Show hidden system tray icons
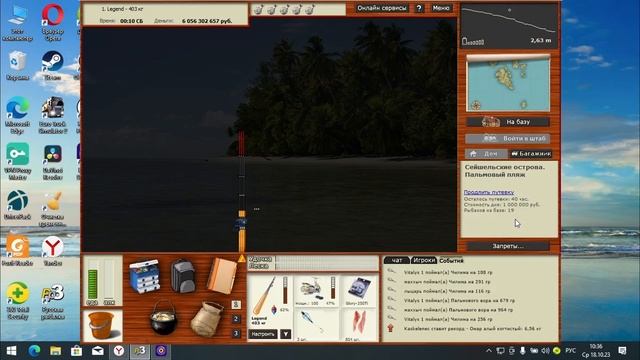The image size is (640, 360). (489, 351)
